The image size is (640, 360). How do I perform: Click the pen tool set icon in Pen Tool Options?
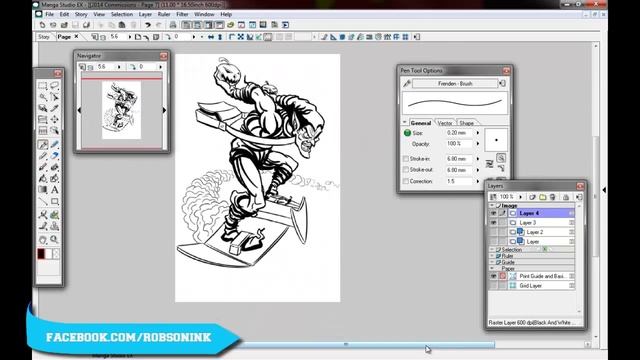(x=407, y=84)
